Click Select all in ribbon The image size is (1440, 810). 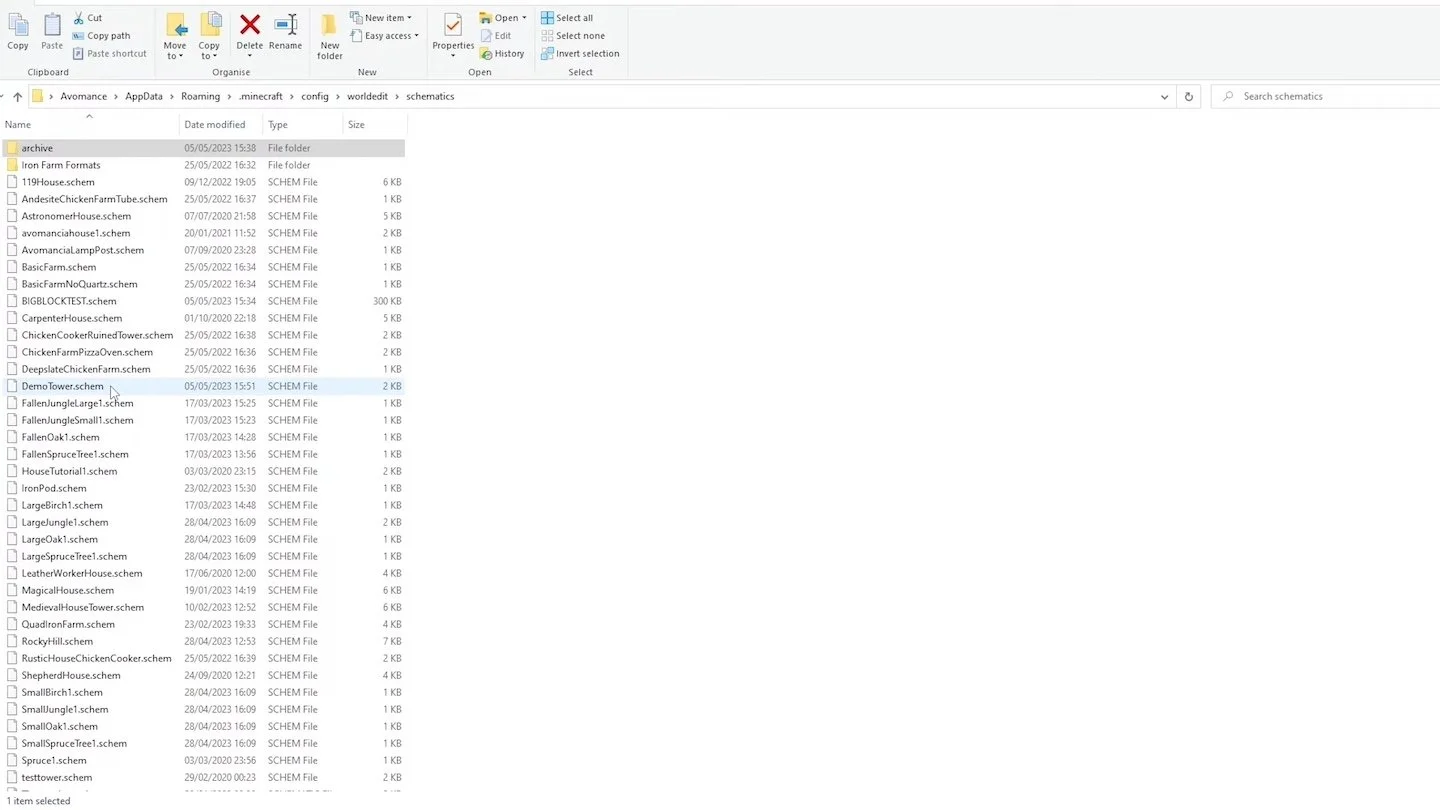point(567,18)
